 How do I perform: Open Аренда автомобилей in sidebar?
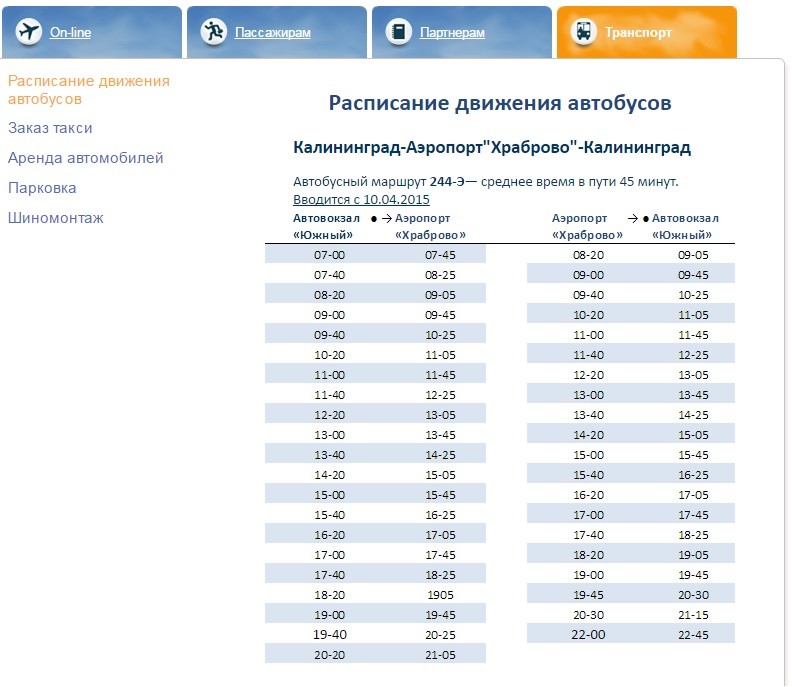(85, 158)
